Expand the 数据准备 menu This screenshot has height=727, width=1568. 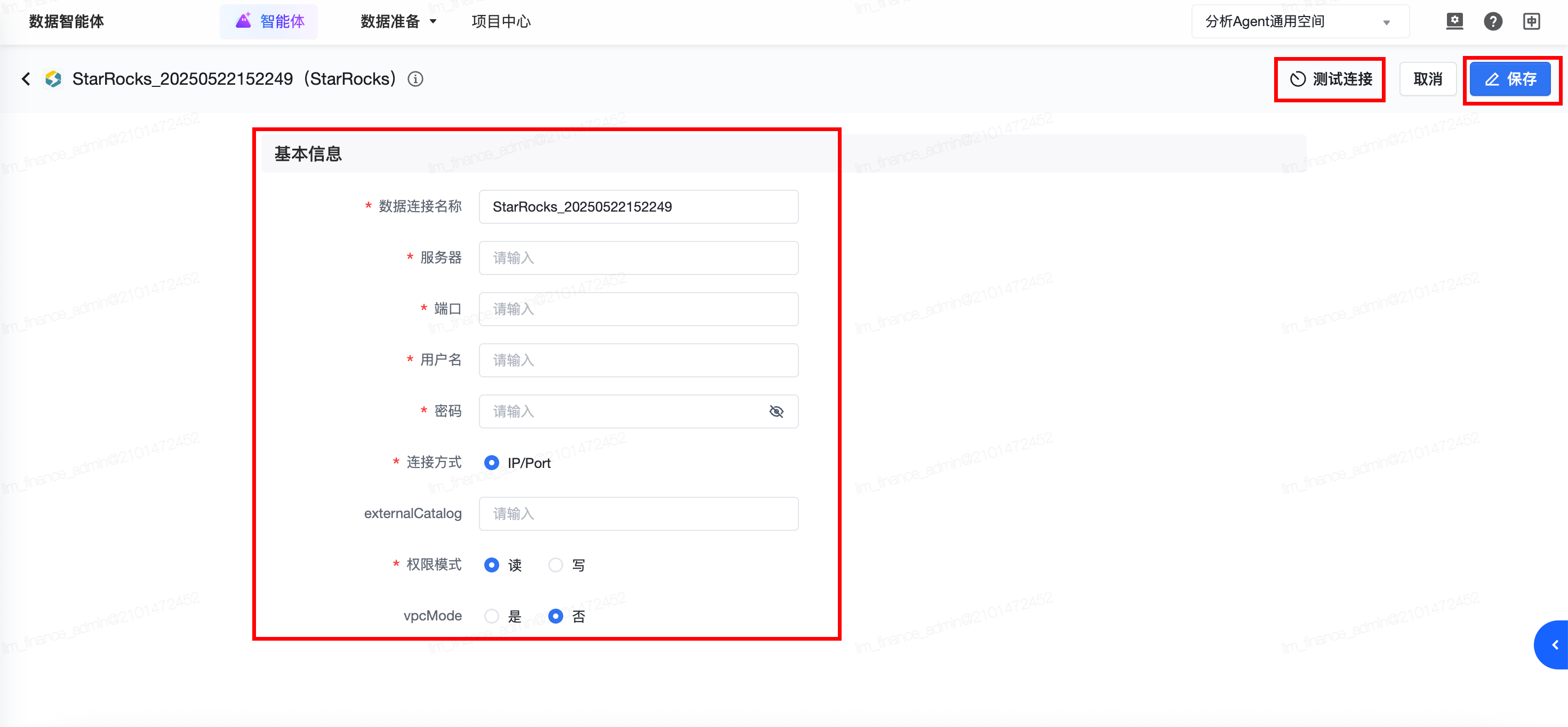[x=398, y=21]
